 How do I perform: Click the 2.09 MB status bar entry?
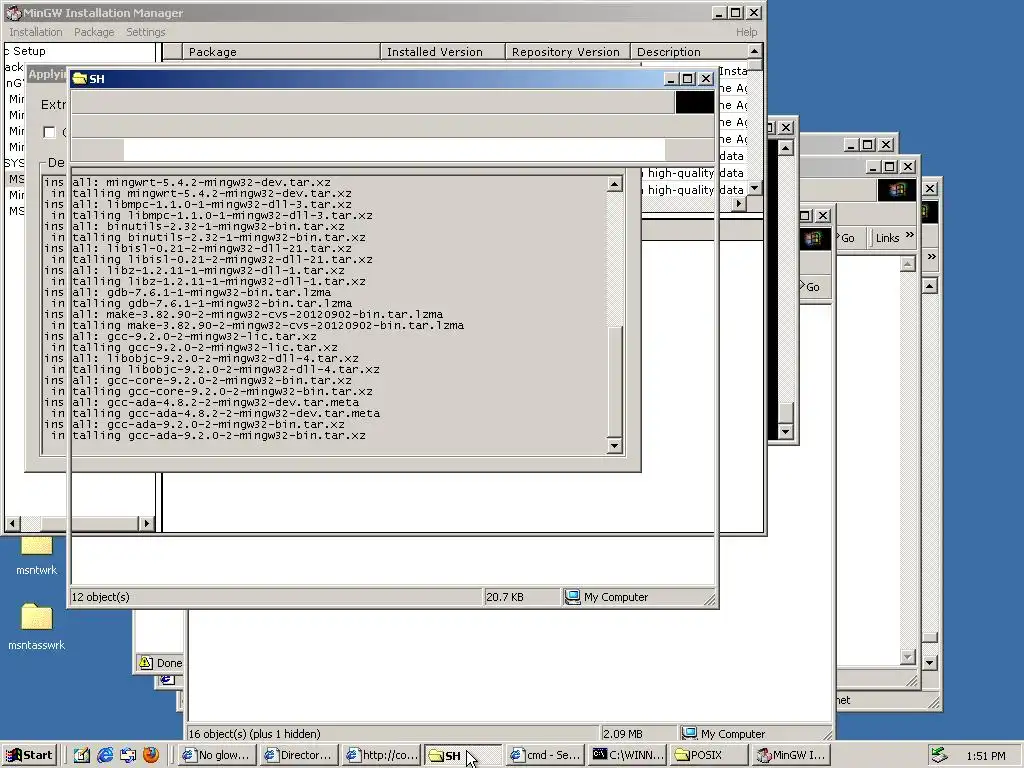point(622,733)
